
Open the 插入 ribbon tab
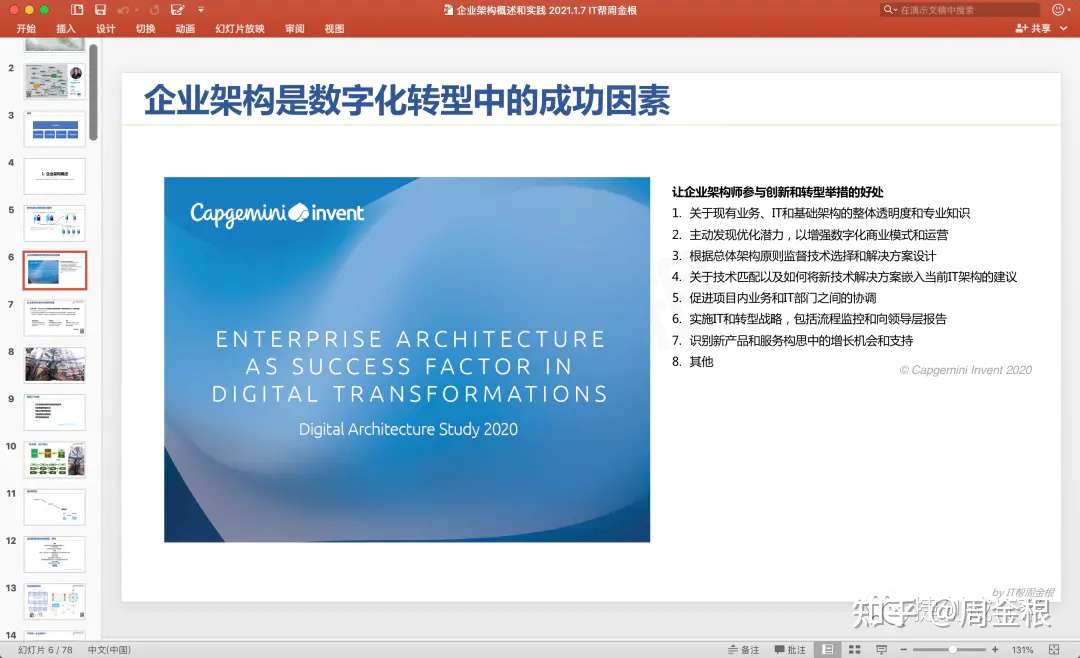tap(65, 28)
